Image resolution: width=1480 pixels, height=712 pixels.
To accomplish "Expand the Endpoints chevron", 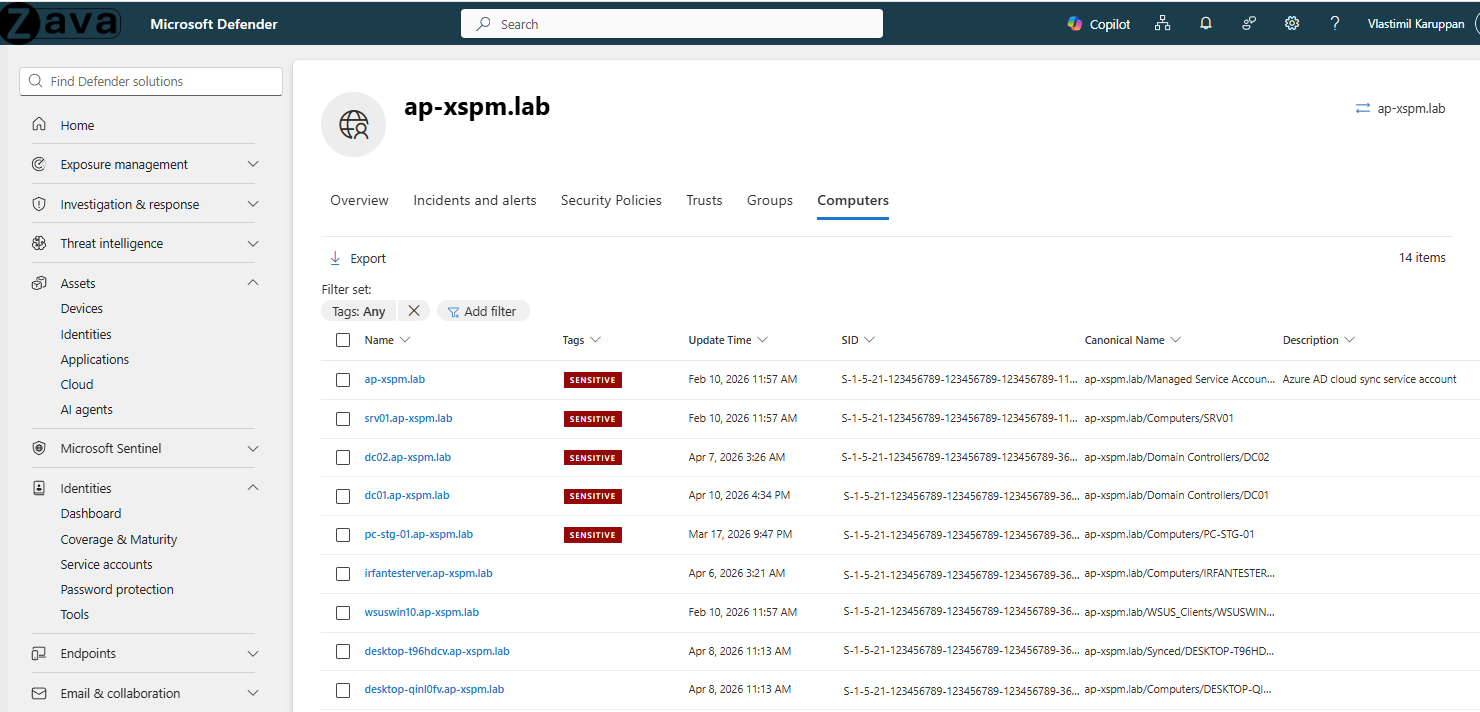I will (253, 653).
